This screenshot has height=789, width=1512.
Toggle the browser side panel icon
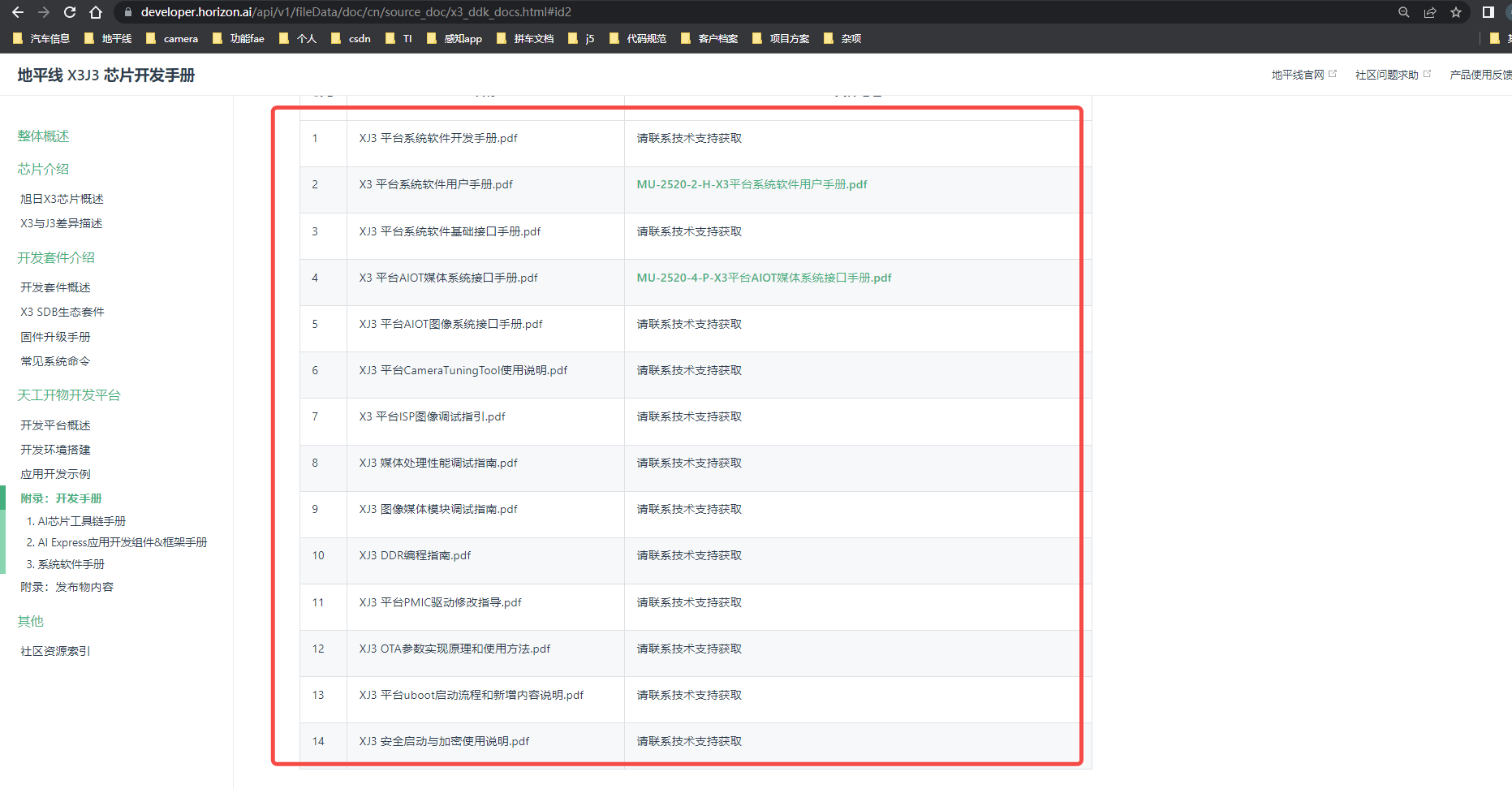tap(1488, 12)
